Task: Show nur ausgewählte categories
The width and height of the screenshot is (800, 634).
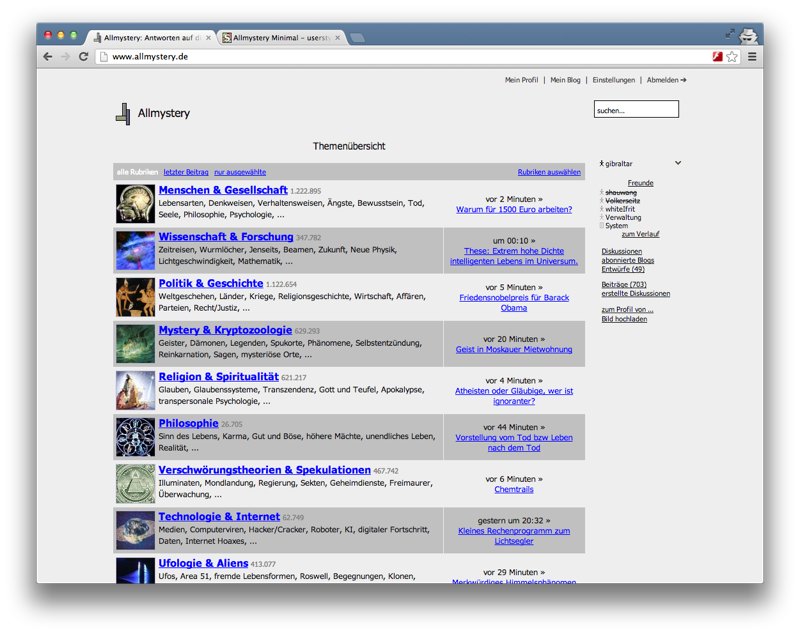Action: point(240,172)
